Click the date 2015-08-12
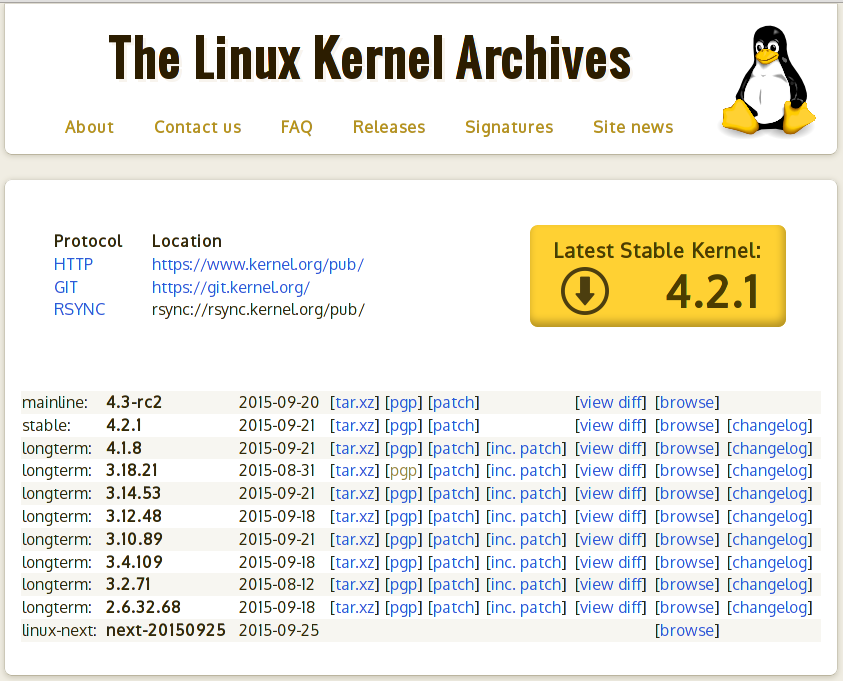Image resolution: width=843 pixels, height=681 pixels. pyautogui.click(x=276, y=584)
